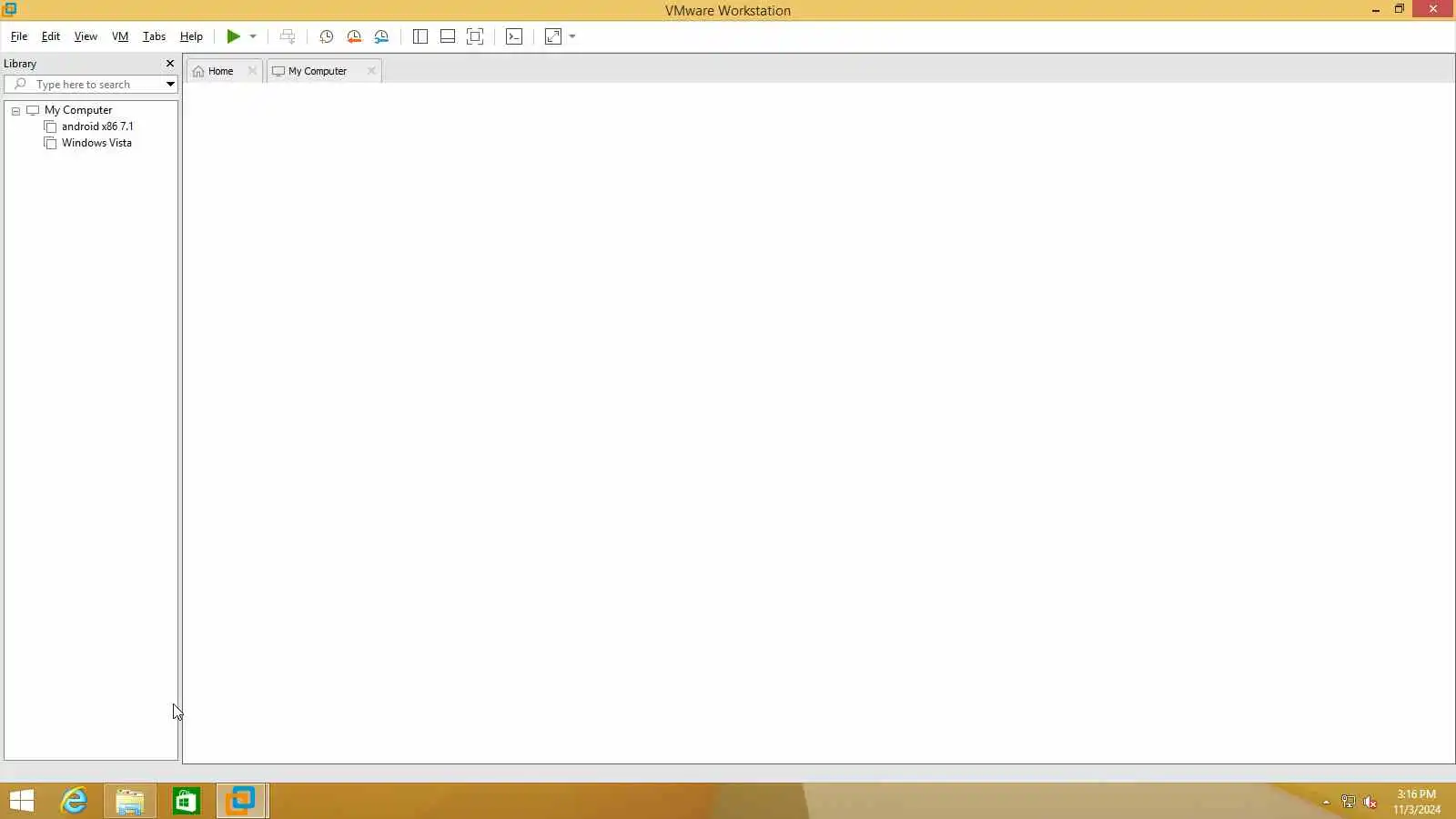This screenshot has width=1456, height=819.
Task: Take a snapshot of this virtual machine
Action: 326,36
